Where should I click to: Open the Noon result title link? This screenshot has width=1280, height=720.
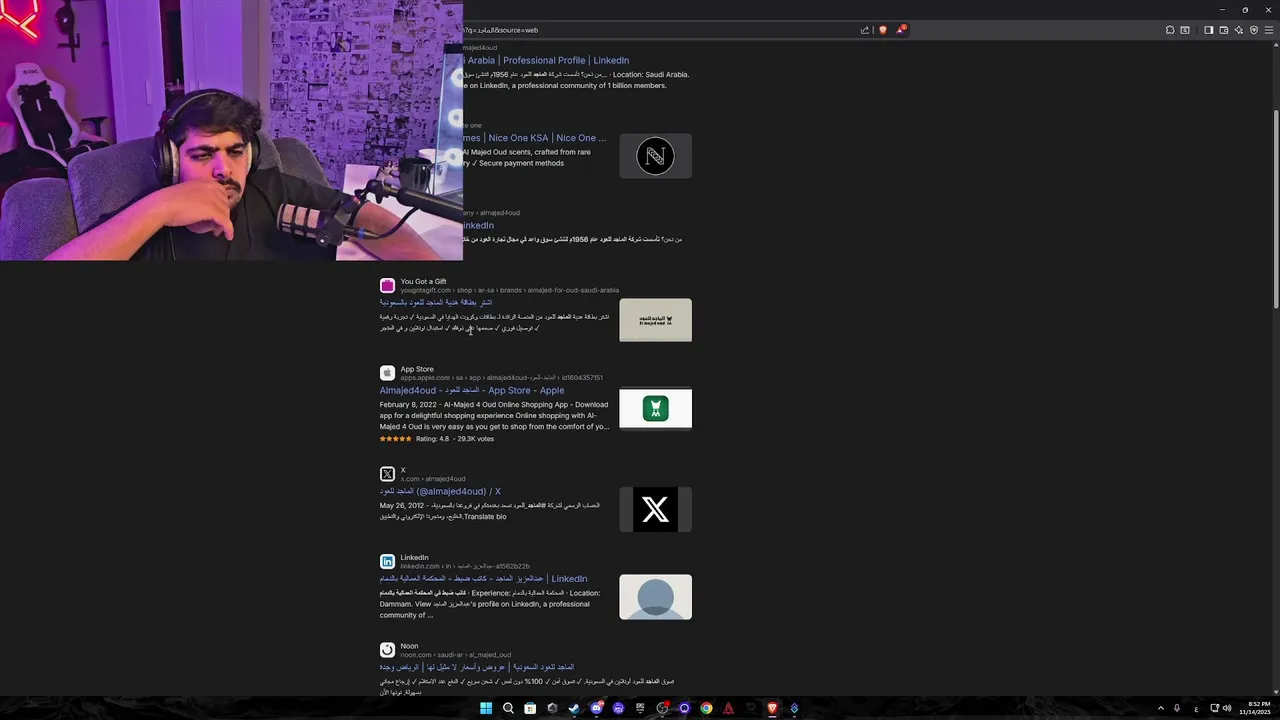(x=476, y=667)
